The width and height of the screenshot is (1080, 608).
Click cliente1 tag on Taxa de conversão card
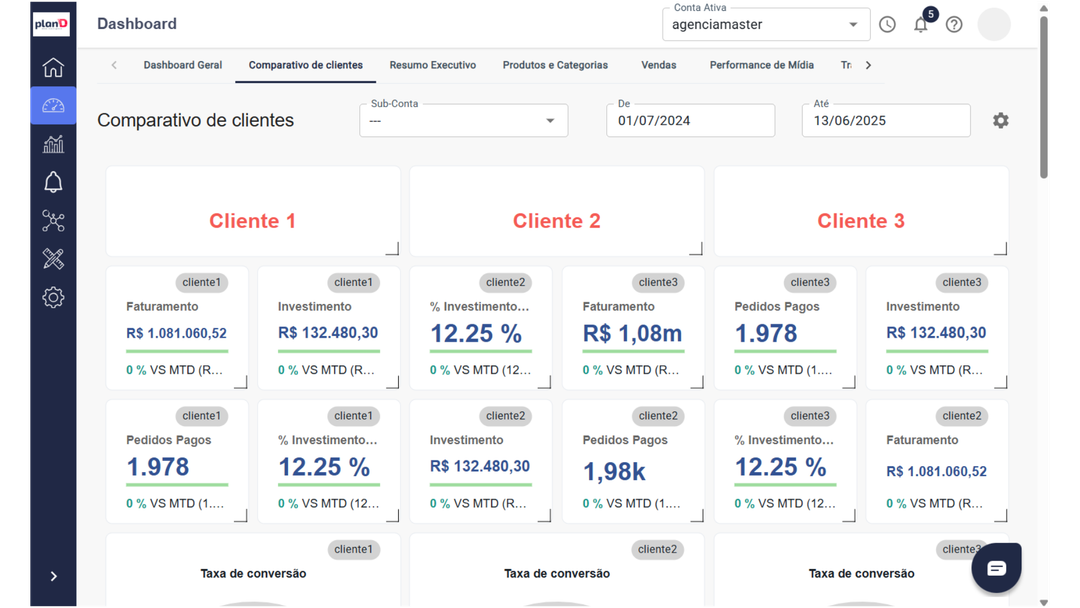(353, 549)
